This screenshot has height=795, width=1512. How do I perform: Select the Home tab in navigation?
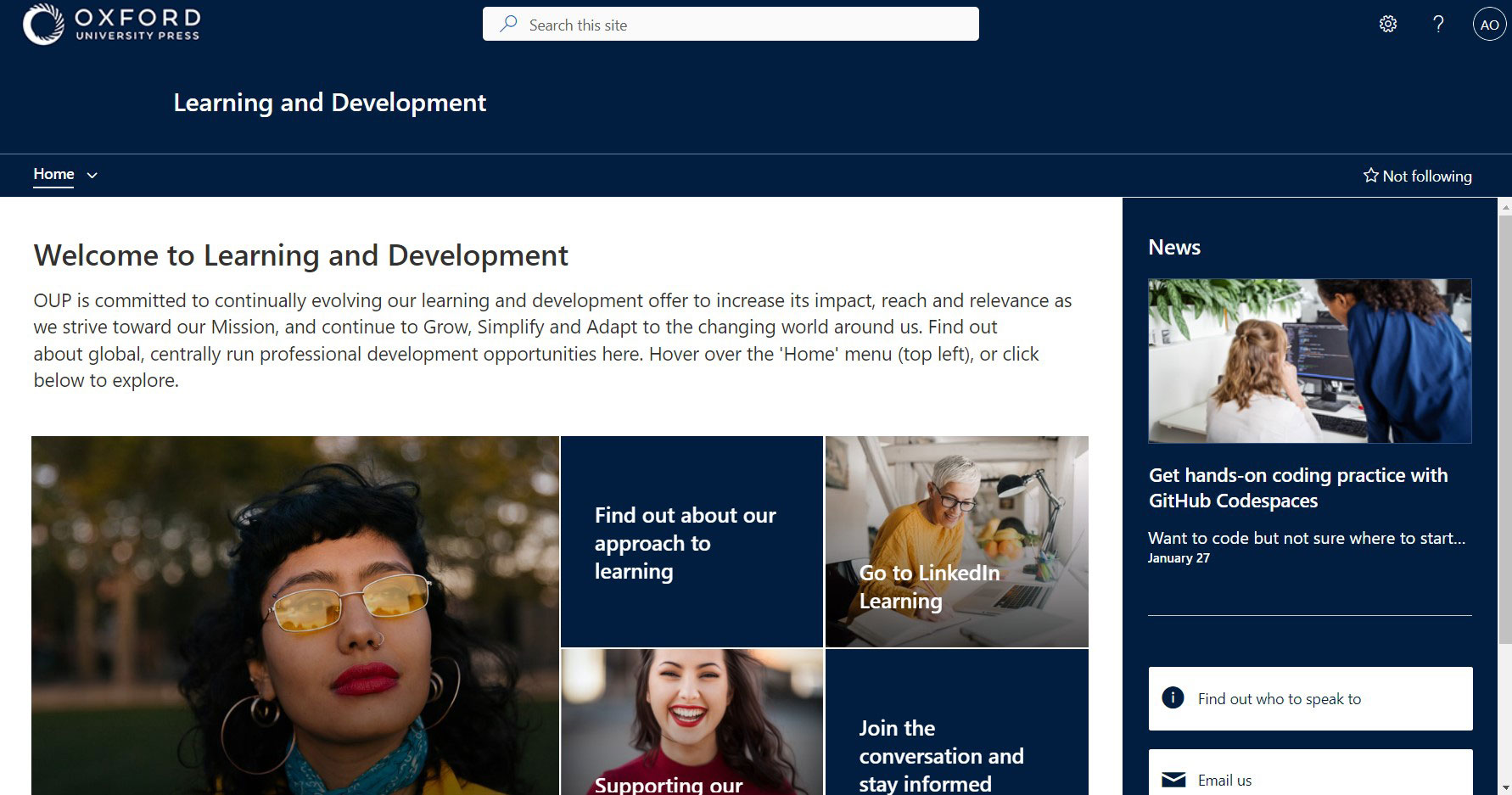(x=53, y=174)
